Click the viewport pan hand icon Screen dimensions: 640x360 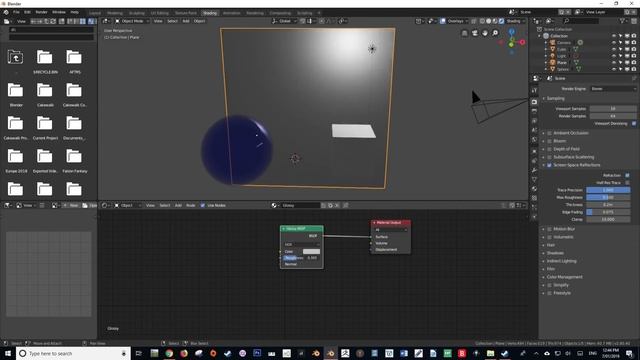[485, 33]
